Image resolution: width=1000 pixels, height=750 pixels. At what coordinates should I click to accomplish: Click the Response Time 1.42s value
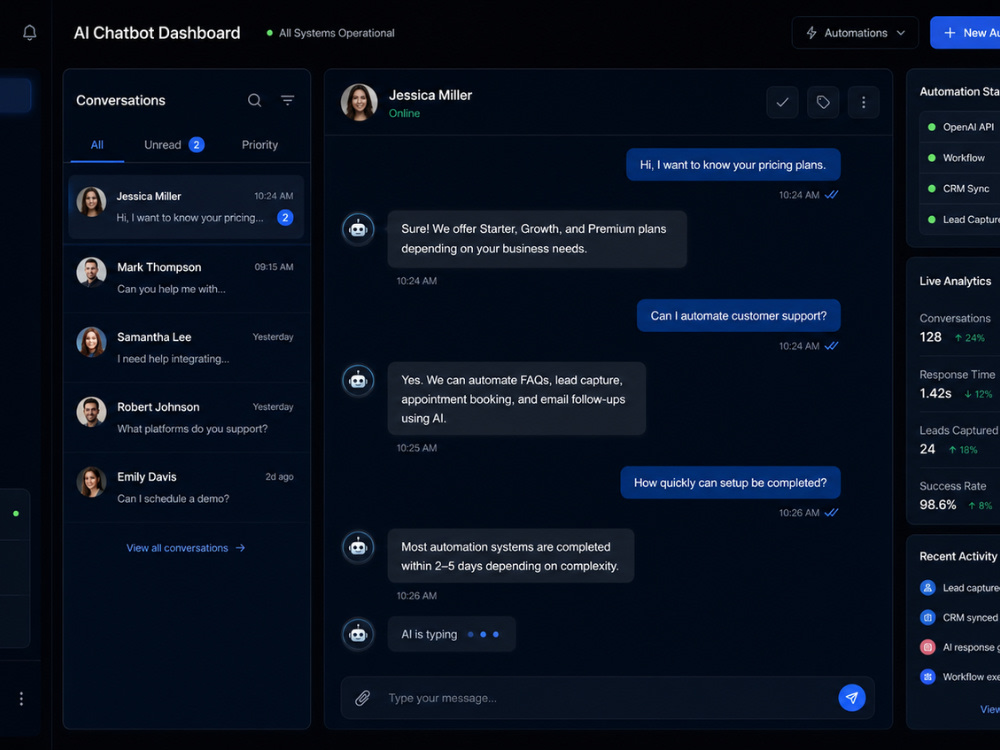click(x=935, y=393)
